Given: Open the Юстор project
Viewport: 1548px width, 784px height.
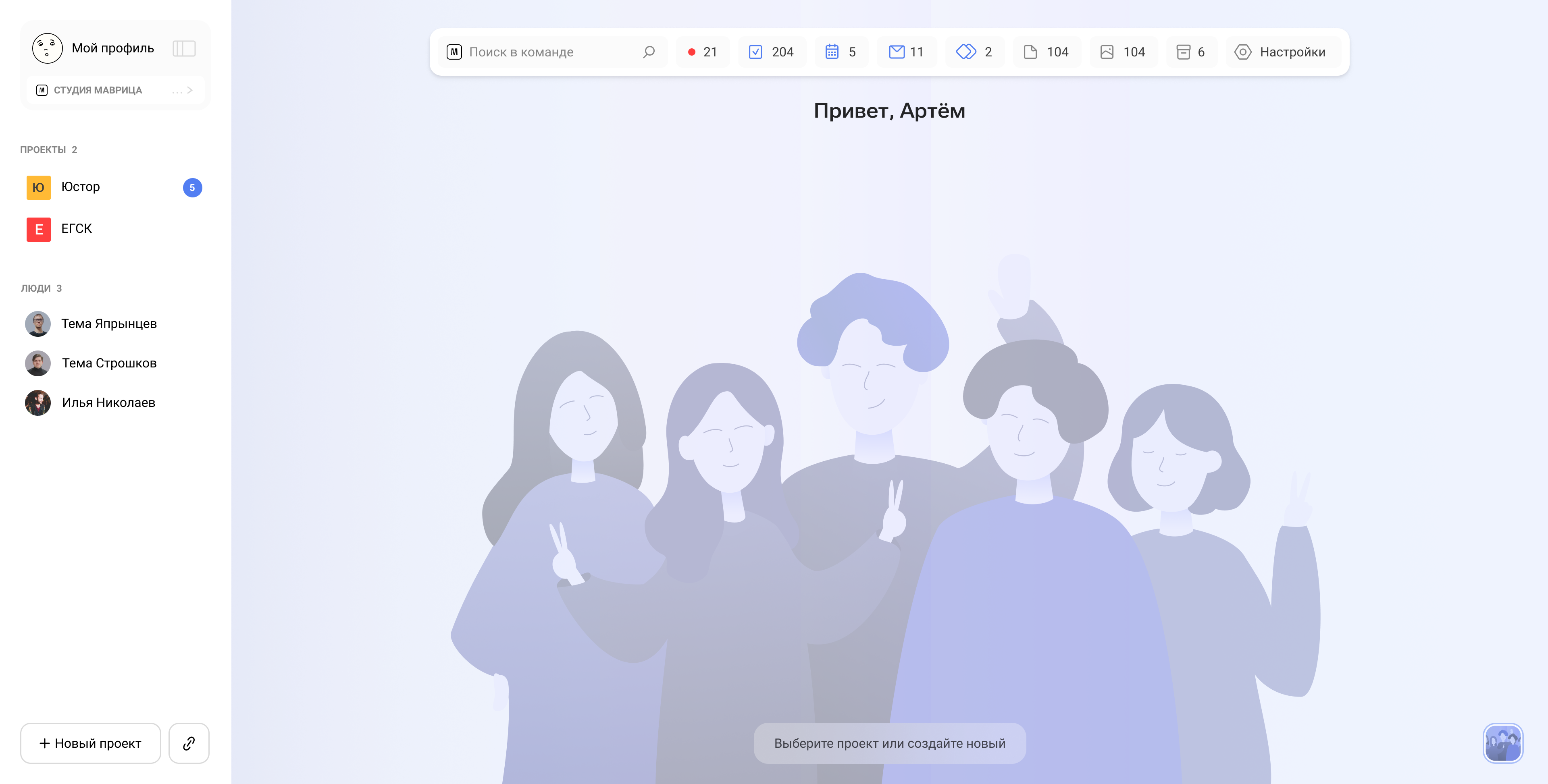Looking at the screenshot, I should pyautogui.click(x=81, y=187).
